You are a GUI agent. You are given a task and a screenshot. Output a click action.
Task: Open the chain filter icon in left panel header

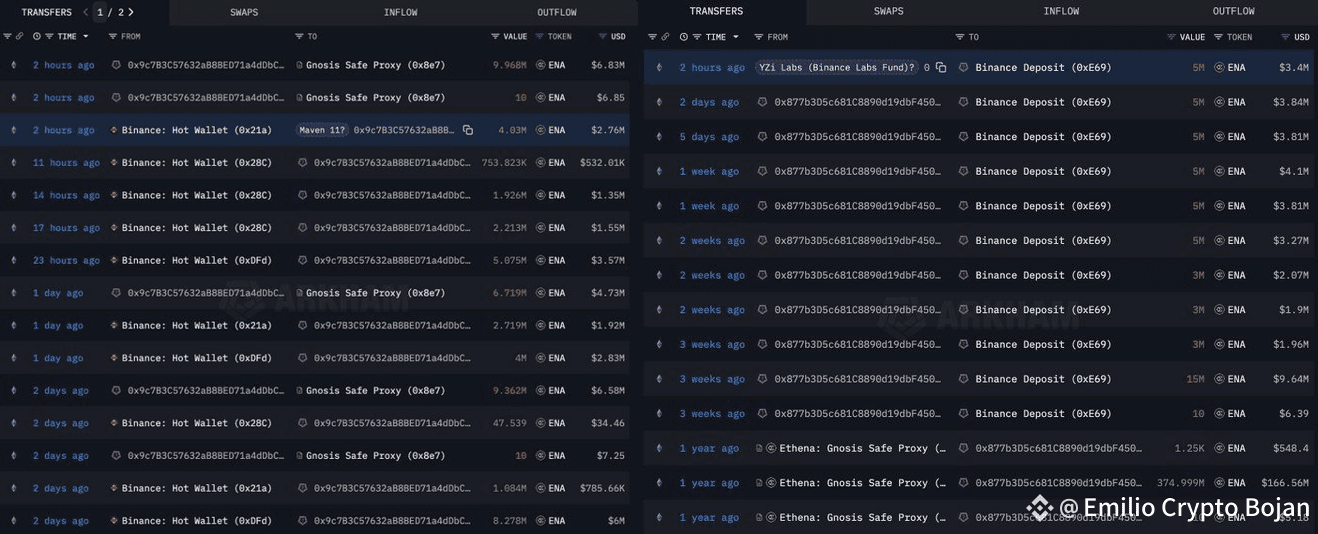tap(7, 36)
